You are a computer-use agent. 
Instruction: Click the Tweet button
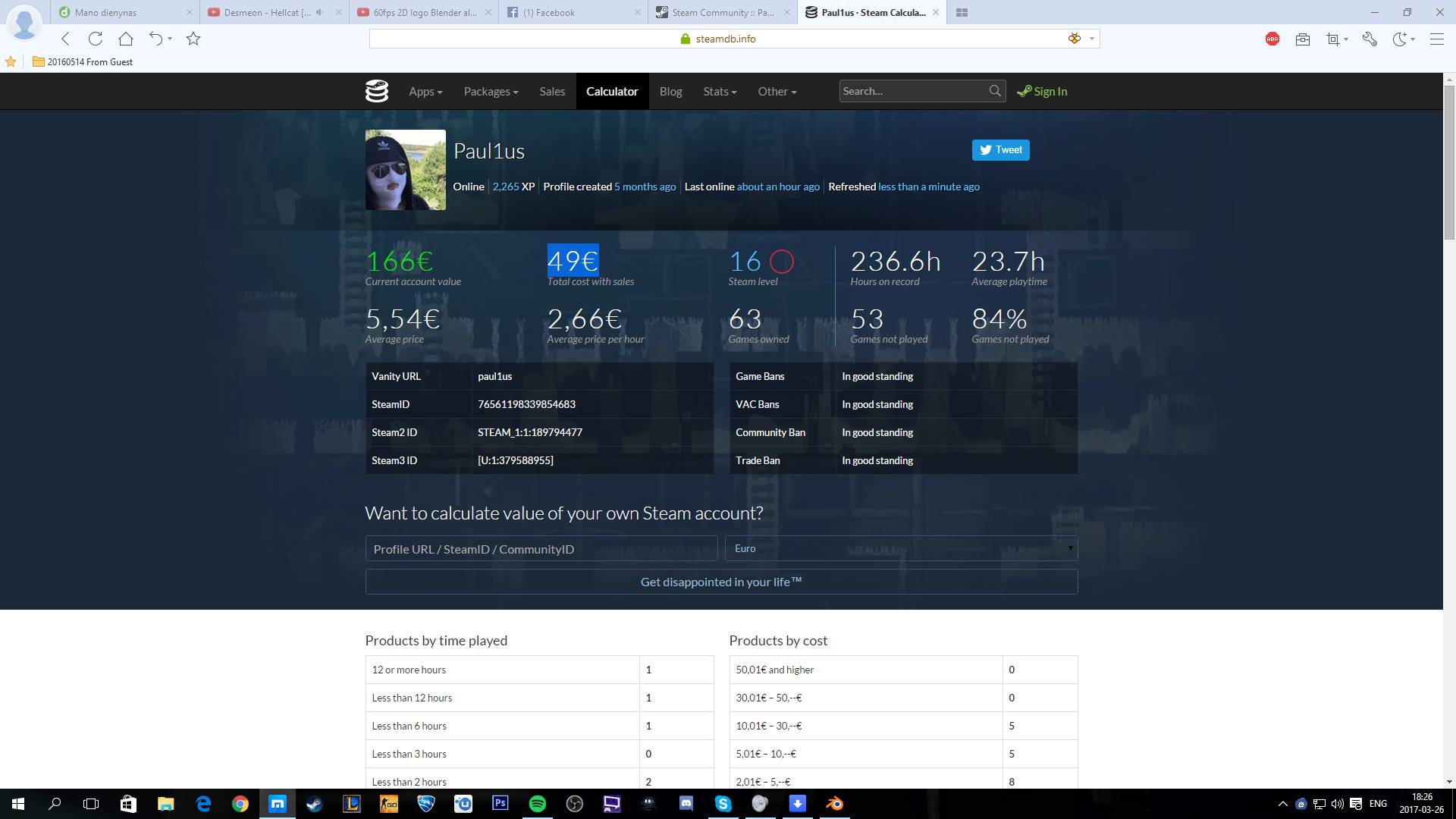tap(1000, 149)
